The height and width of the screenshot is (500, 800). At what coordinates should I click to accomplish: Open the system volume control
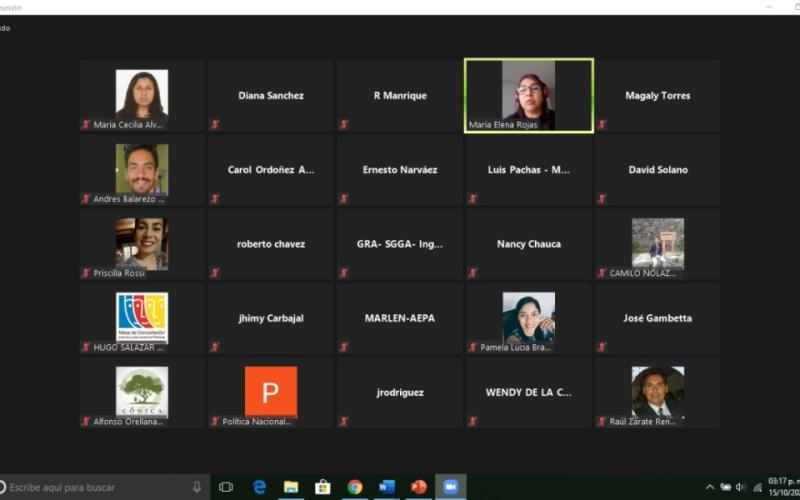click(x=741, y=487)
